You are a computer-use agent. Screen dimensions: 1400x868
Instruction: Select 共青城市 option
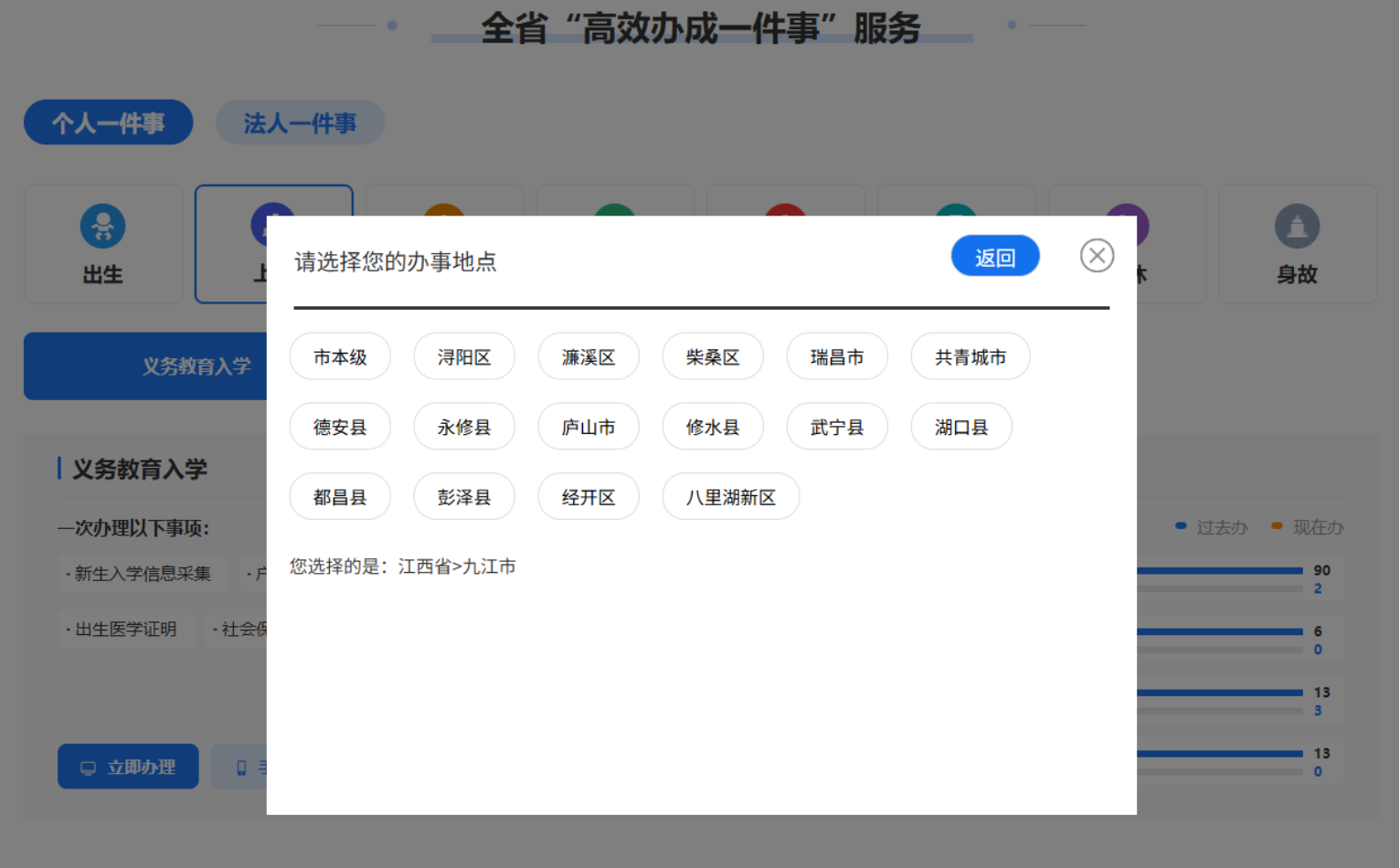(x=970, y=357)
